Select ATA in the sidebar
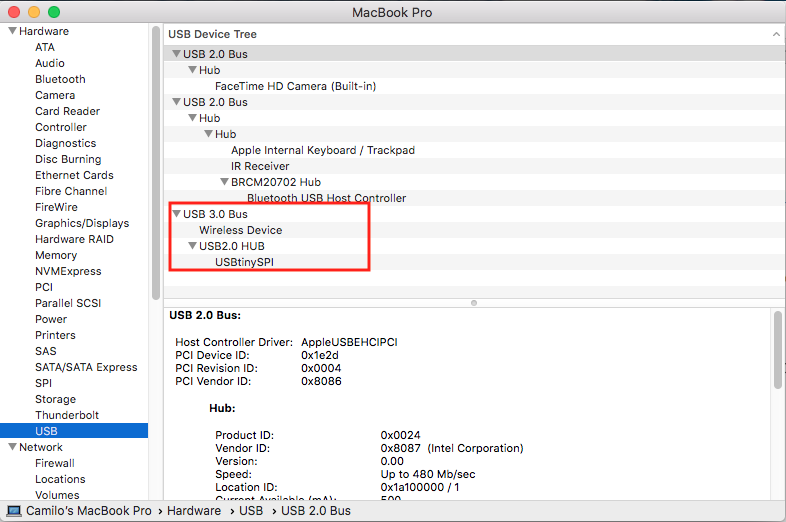The width and height of the screenshot is (786, 522). click(45, 47)
